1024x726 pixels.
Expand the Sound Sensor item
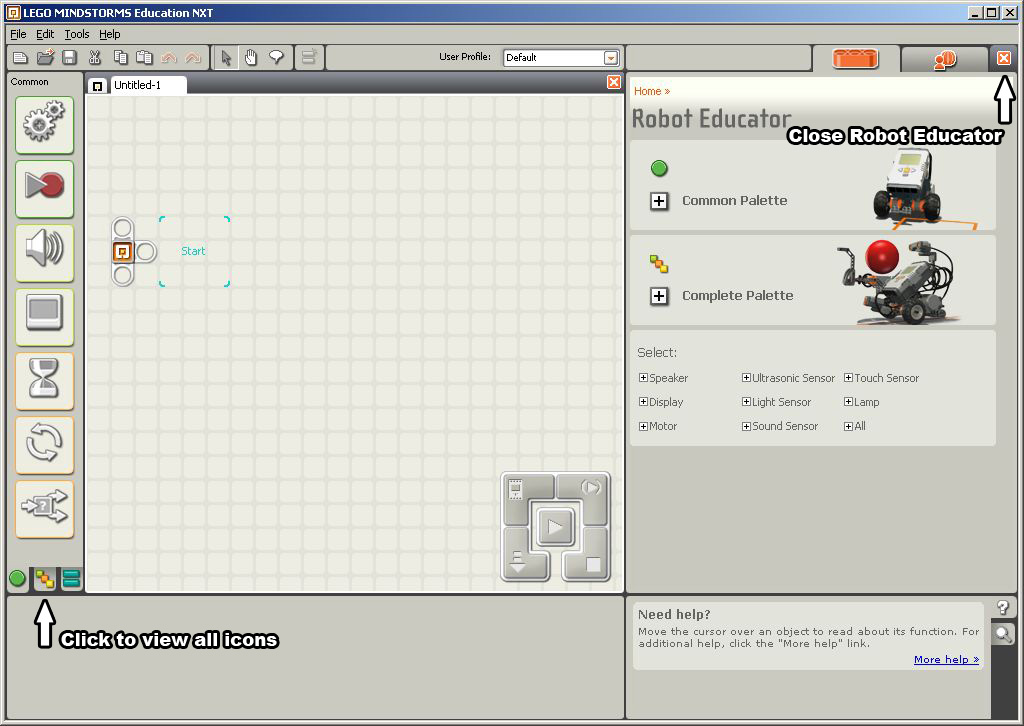point(746,426)
